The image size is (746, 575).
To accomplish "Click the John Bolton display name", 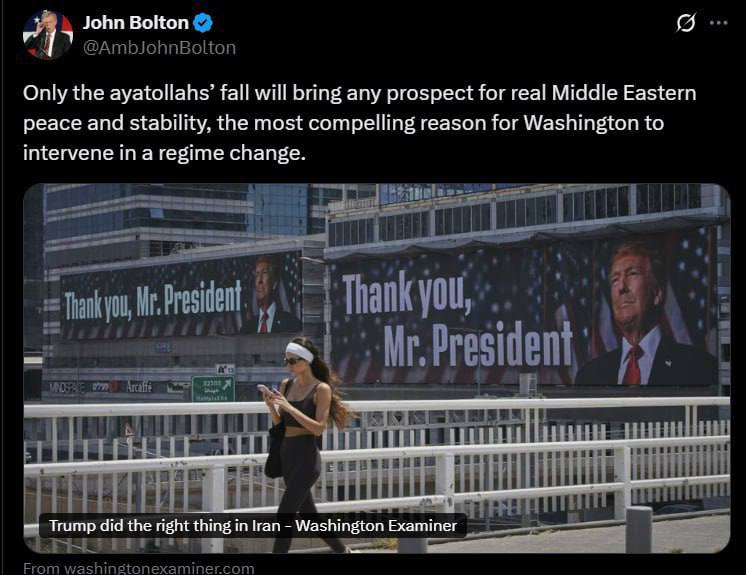I will [135, 23].
